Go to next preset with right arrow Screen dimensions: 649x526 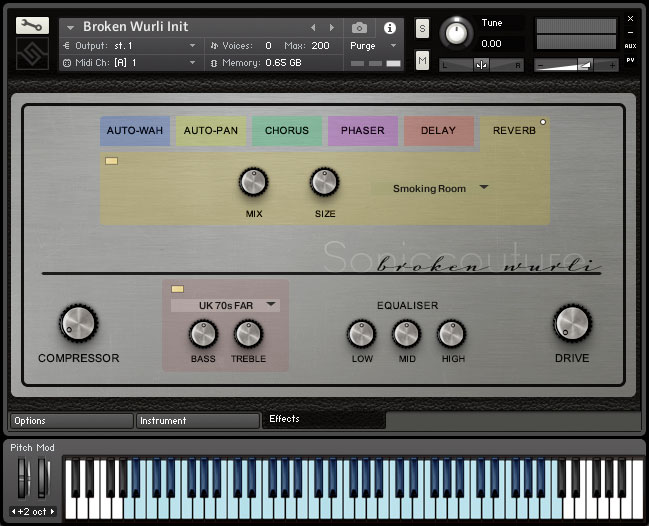[332, 28]
